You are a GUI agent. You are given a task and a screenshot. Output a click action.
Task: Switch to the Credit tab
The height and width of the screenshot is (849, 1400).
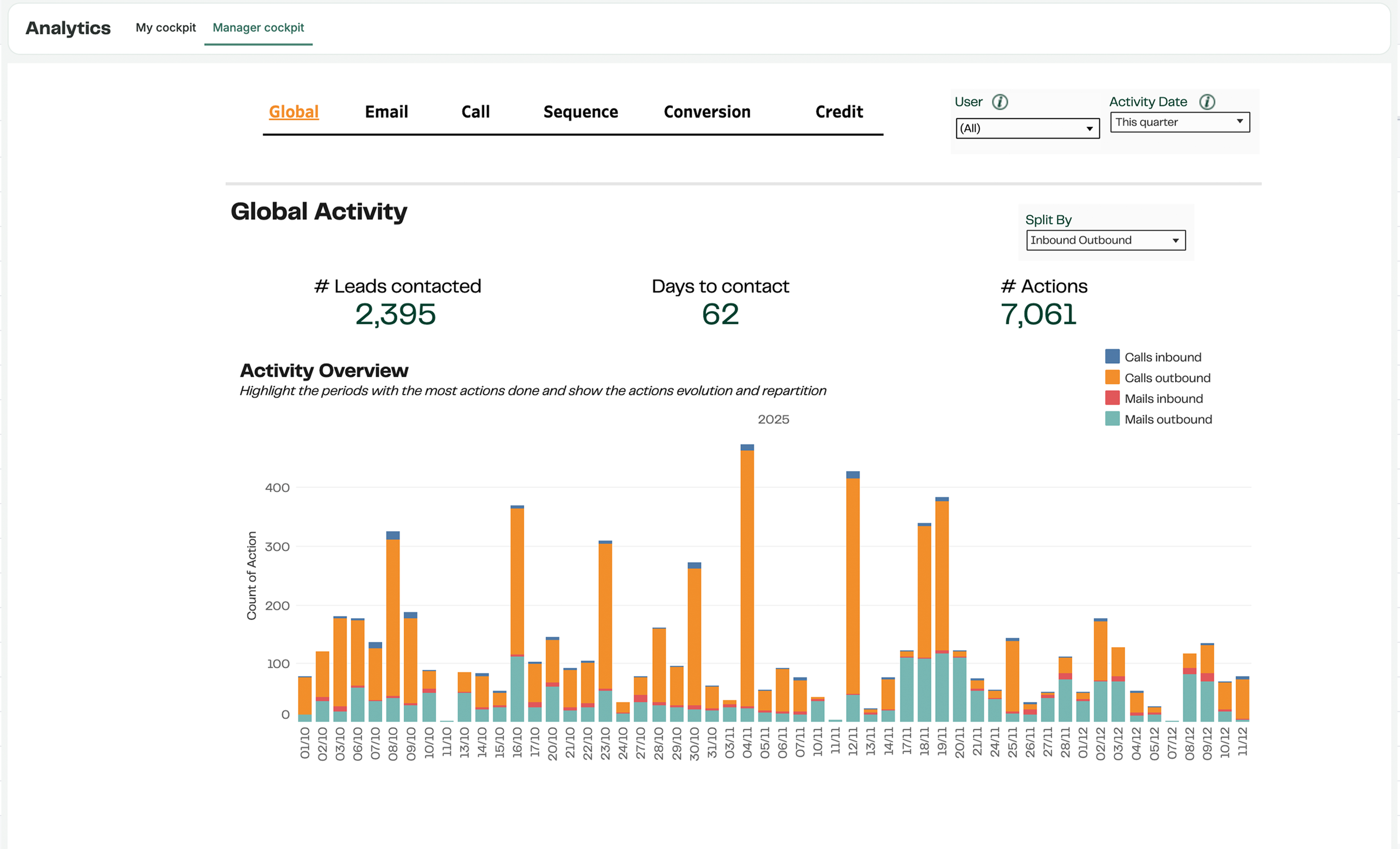pos(839,112)
